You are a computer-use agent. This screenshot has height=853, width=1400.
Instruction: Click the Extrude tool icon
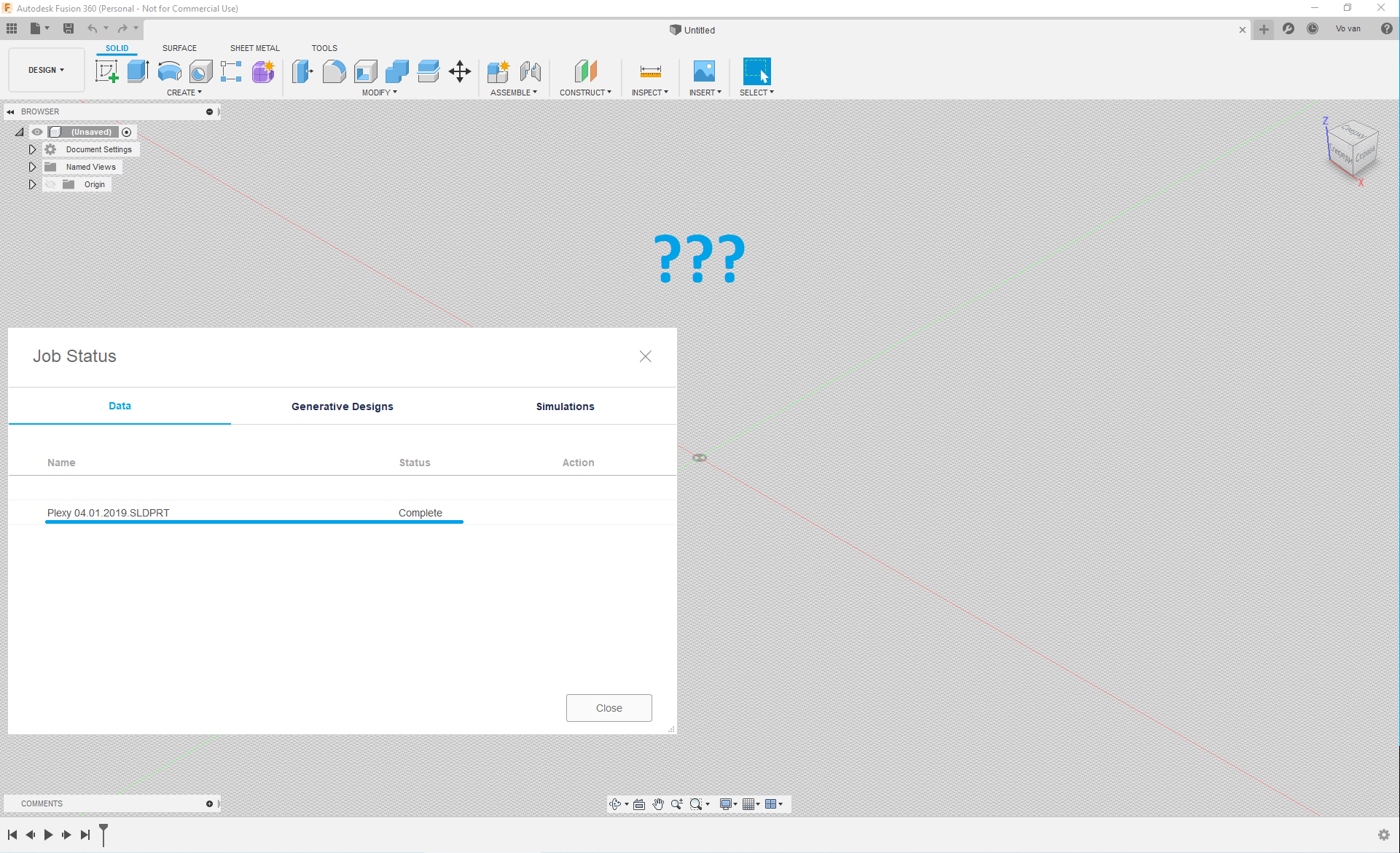(x=138, y=71)
